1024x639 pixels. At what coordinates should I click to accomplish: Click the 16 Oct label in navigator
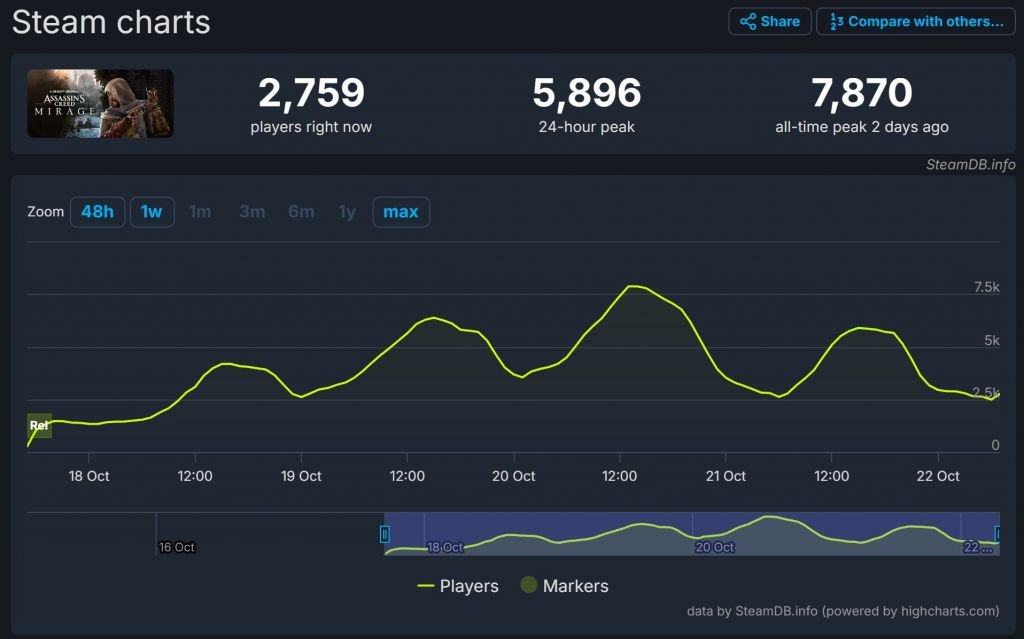(177, 547)
